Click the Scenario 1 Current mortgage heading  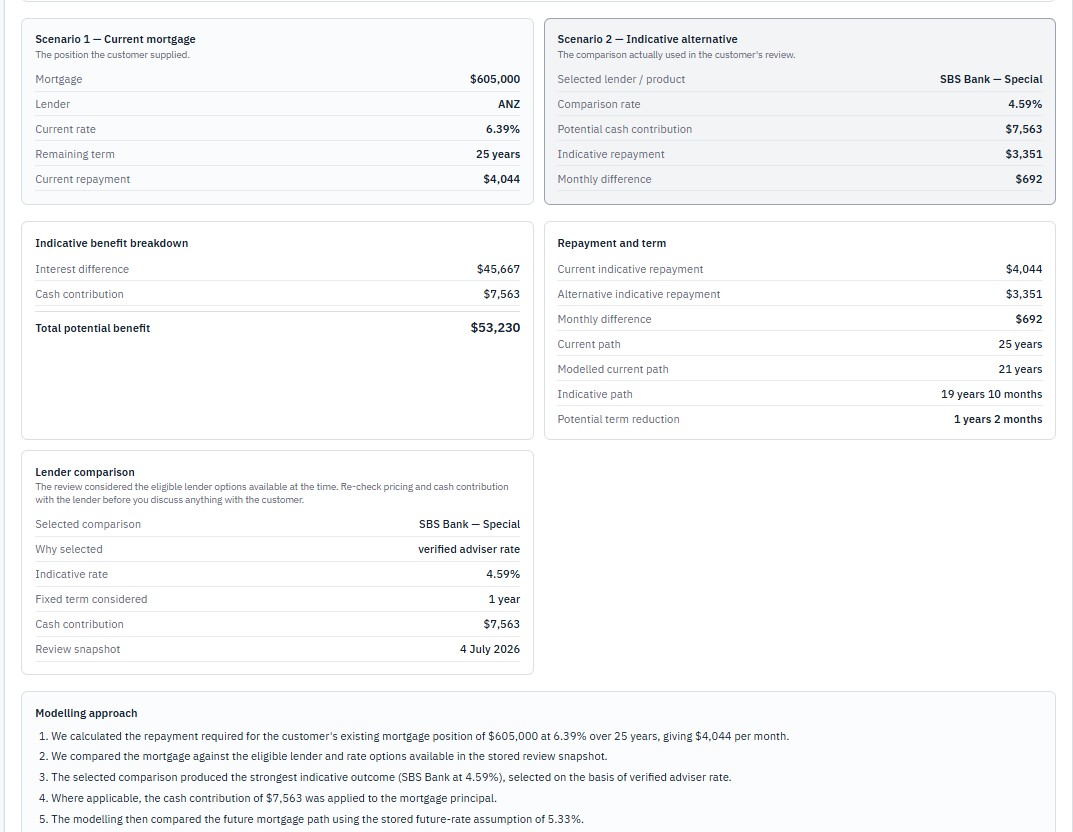(115, 39)
